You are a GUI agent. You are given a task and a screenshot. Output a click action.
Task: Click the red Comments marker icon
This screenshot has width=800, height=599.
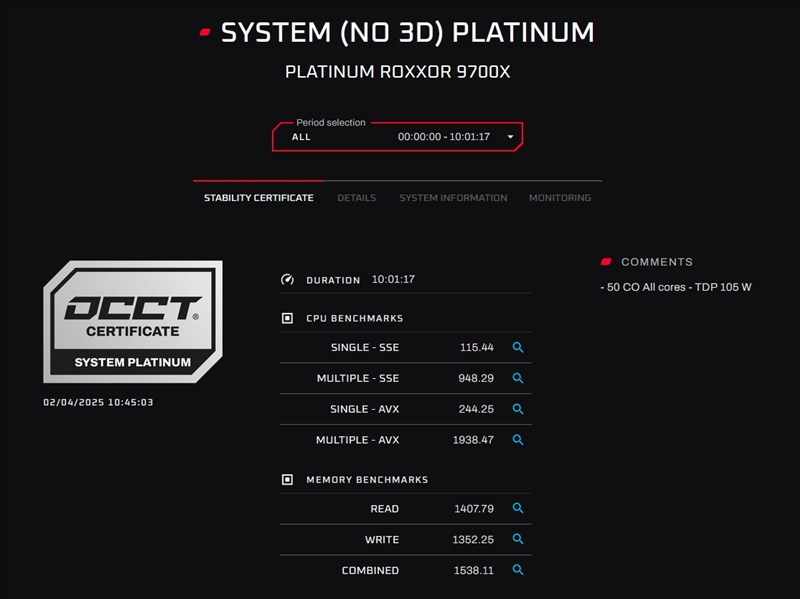606,262
